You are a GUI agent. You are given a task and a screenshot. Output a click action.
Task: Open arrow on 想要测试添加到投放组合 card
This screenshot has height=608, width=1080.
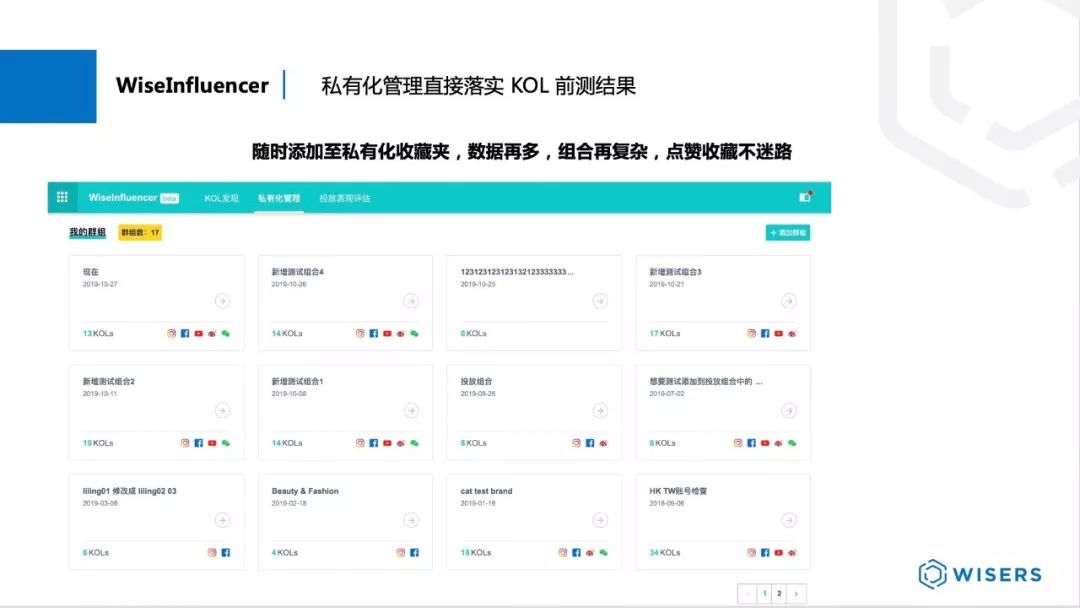789,410
